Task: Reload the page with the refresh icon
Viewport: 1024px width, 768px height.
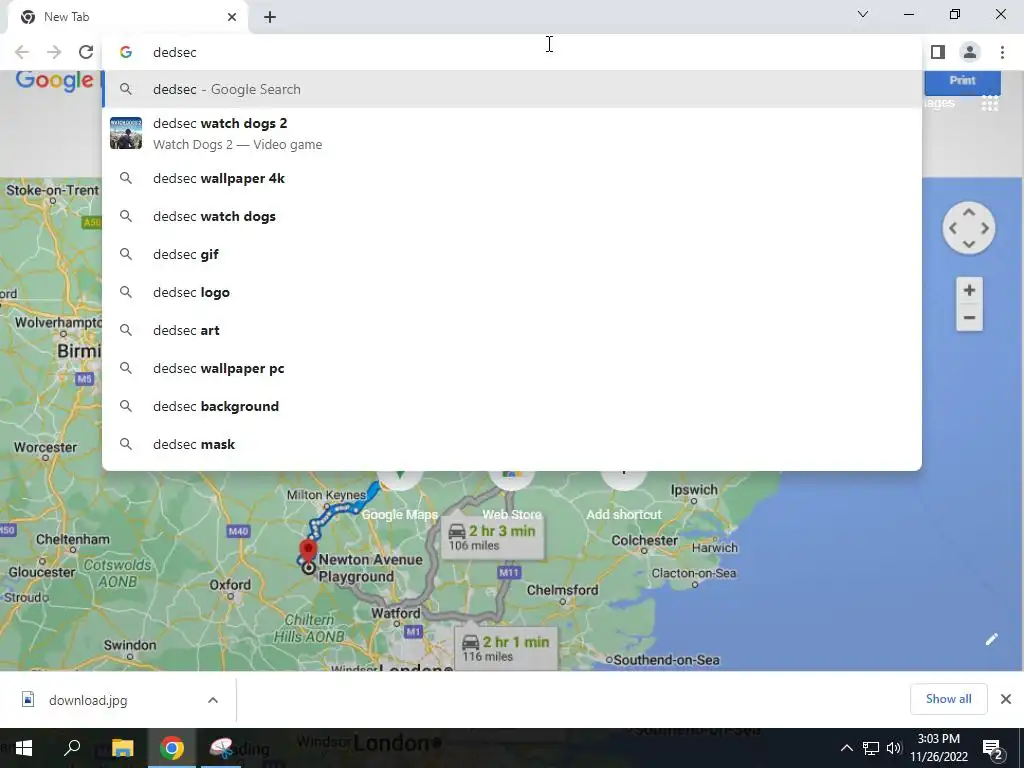Action: pos(86,52)
